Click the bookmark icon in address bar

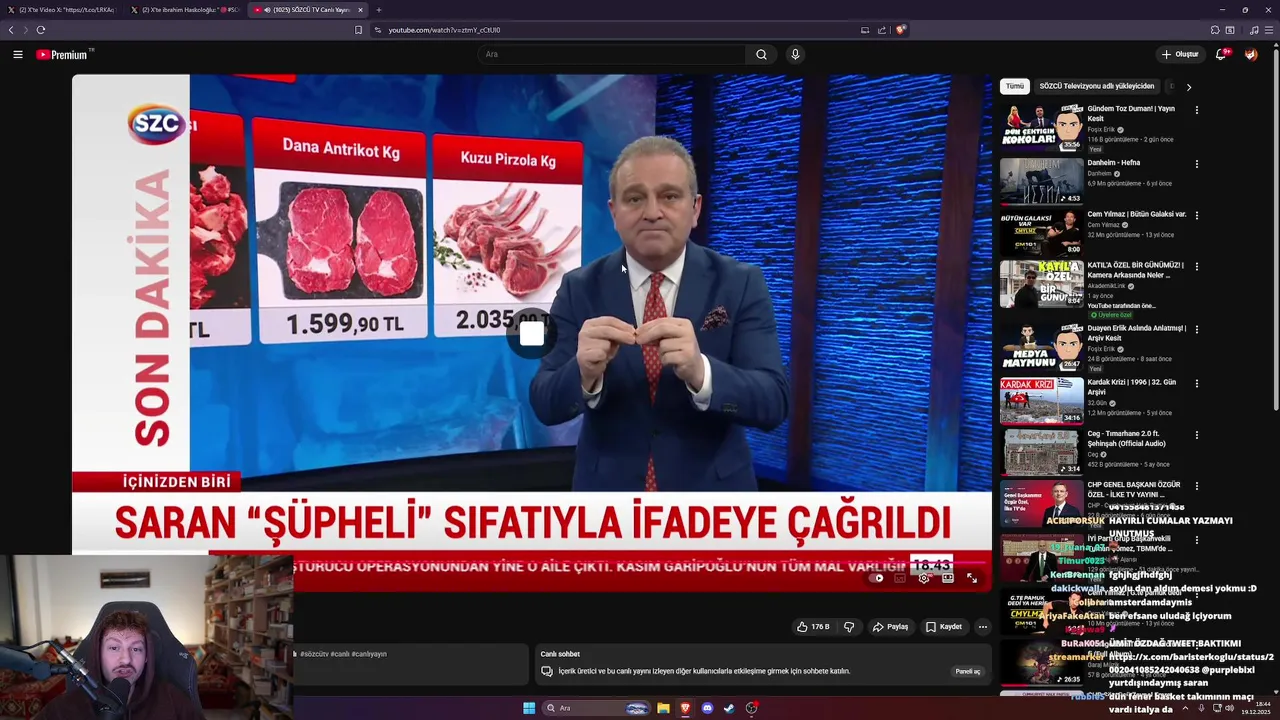pyautogui.click(x=358, y=30)
